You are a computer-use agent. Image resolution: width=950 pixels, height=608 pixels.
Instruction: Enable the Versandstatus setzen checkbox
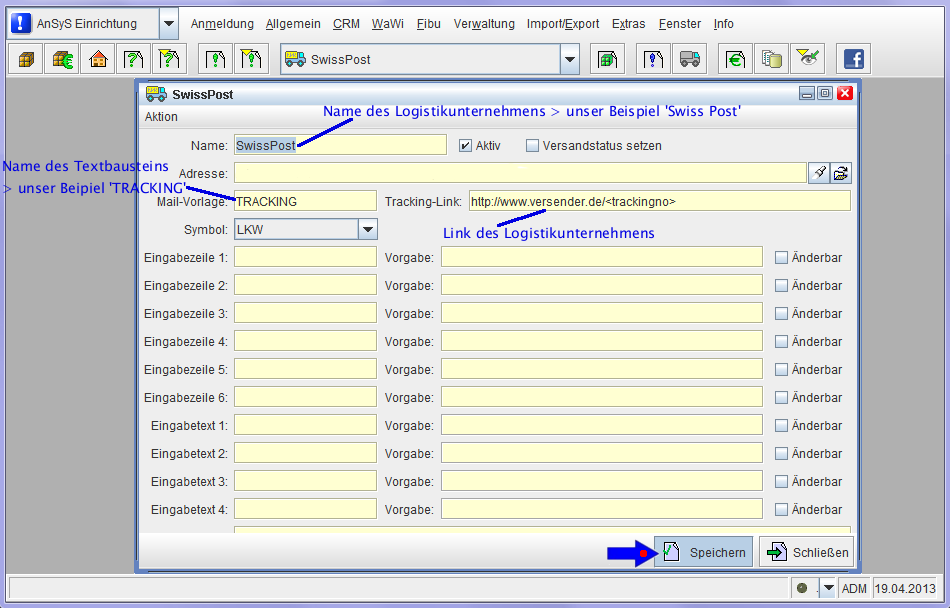[532, 145]
